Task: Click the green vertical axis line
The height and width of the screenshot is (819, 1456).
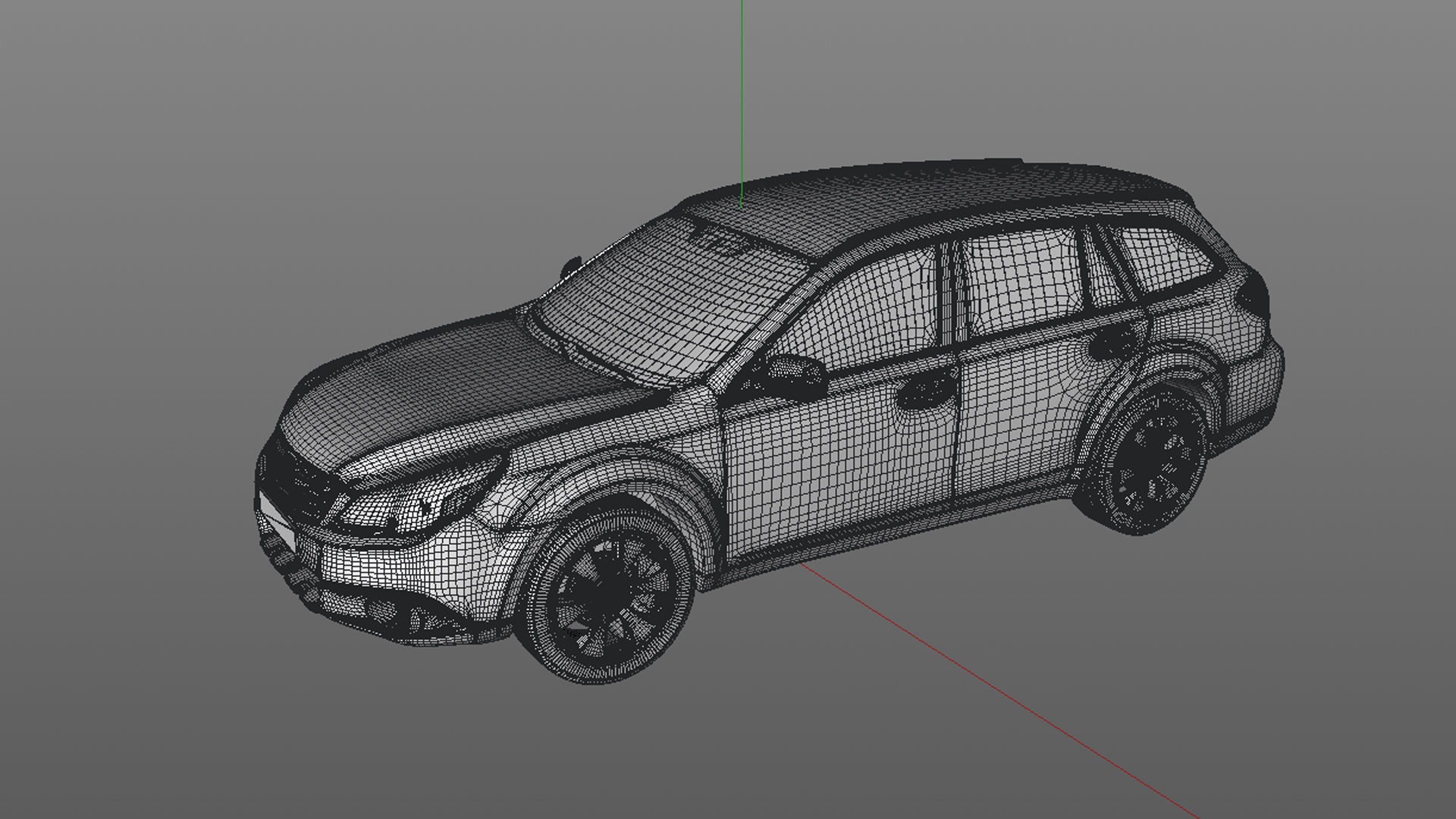Action: pos(741,91)
